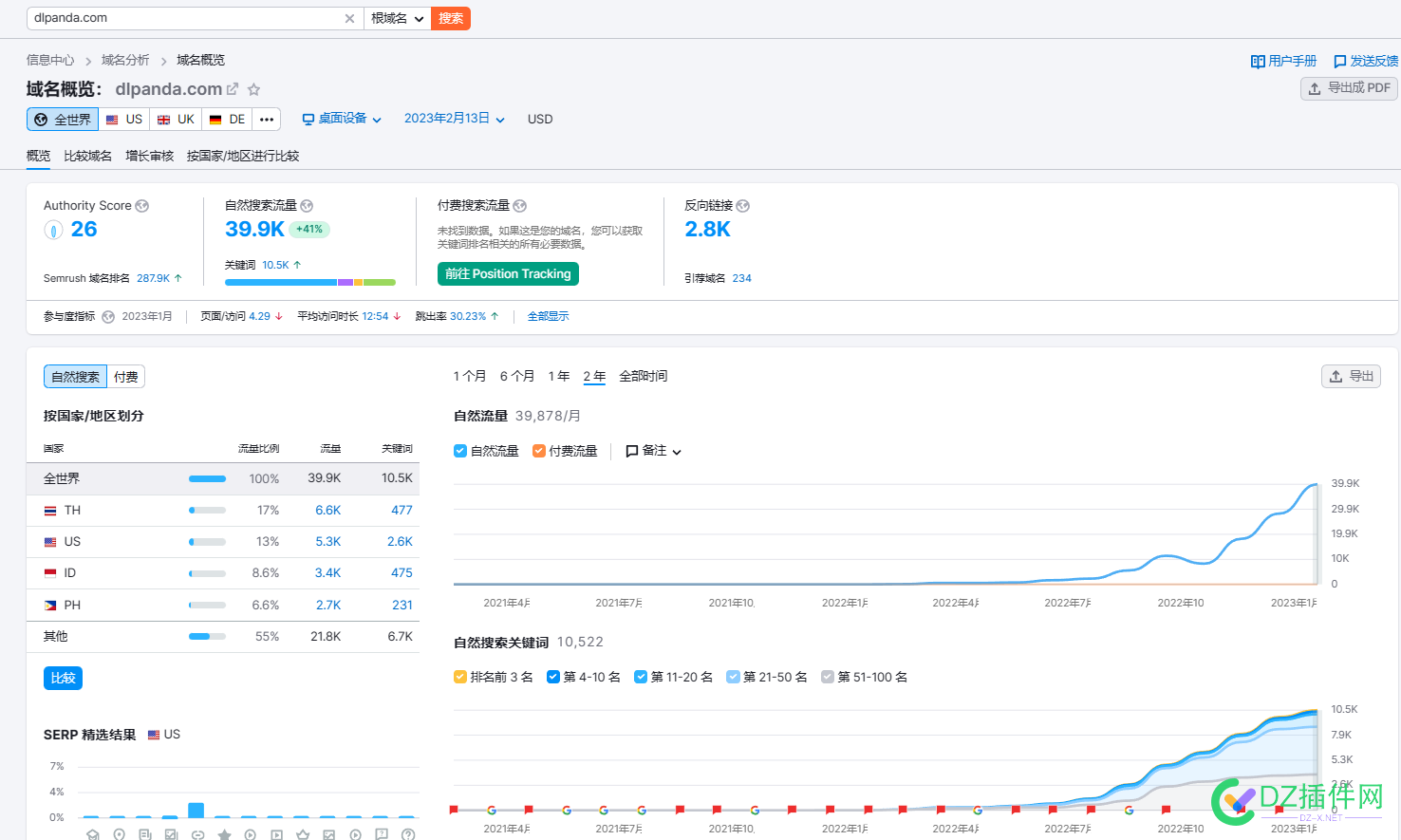This screenshot has width=1401, height=840.
Task: Switch to 付费 toggle
Action: tap(126, 377)
